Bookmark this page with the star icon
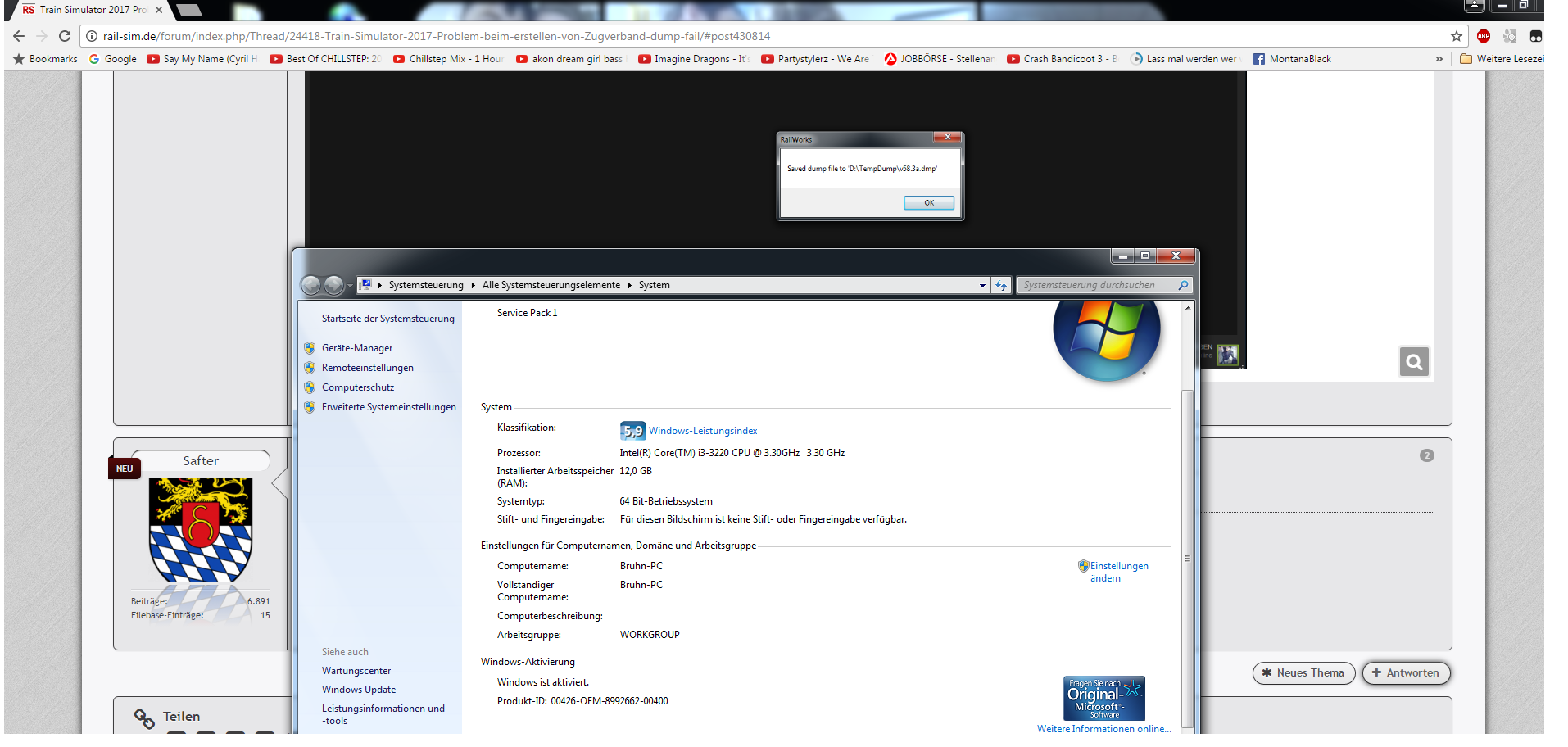The image size is (1568, 747). click(1456, 36)
